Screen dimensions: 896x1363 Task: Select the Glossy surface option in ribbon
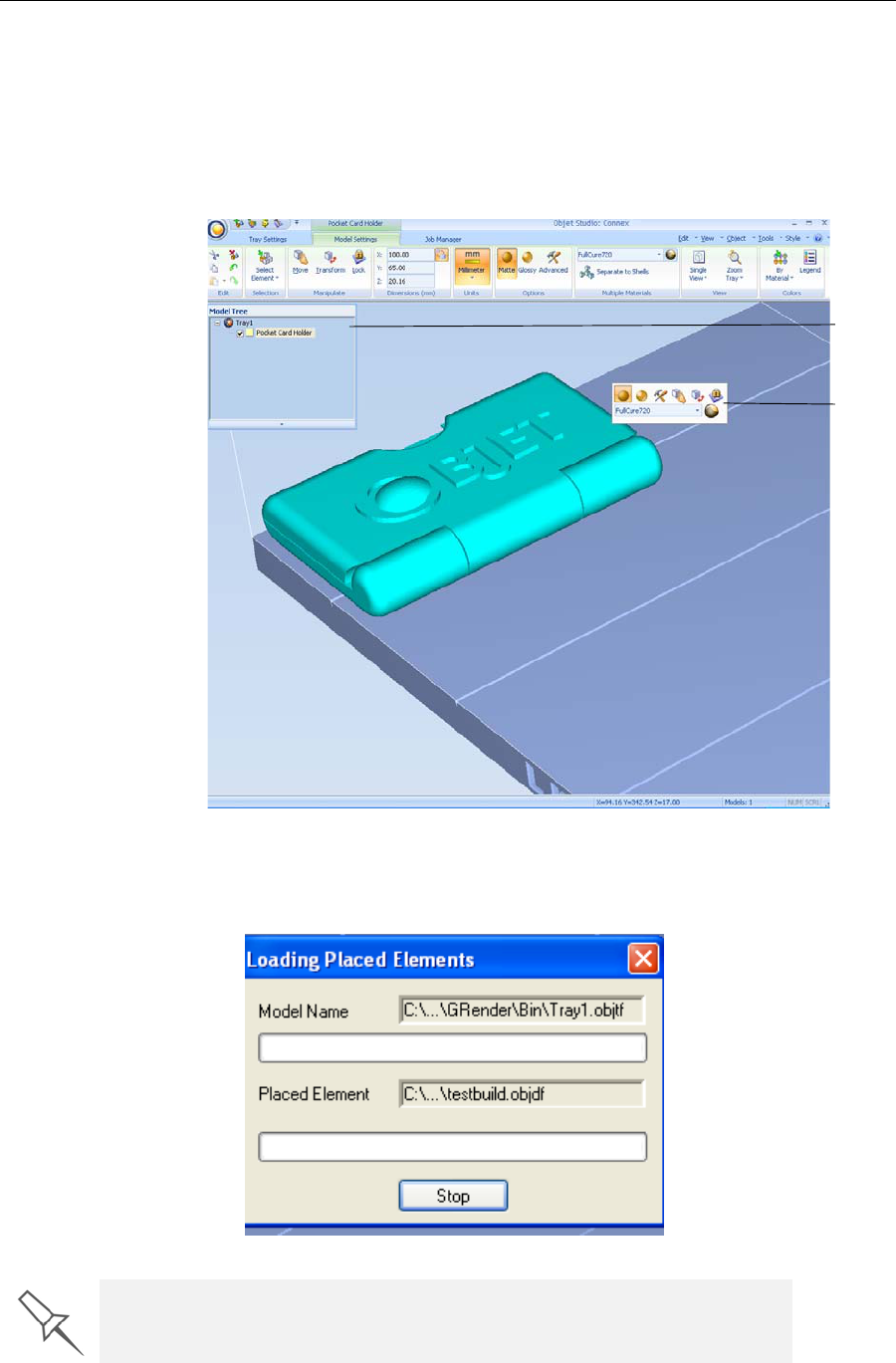(528, 263)
